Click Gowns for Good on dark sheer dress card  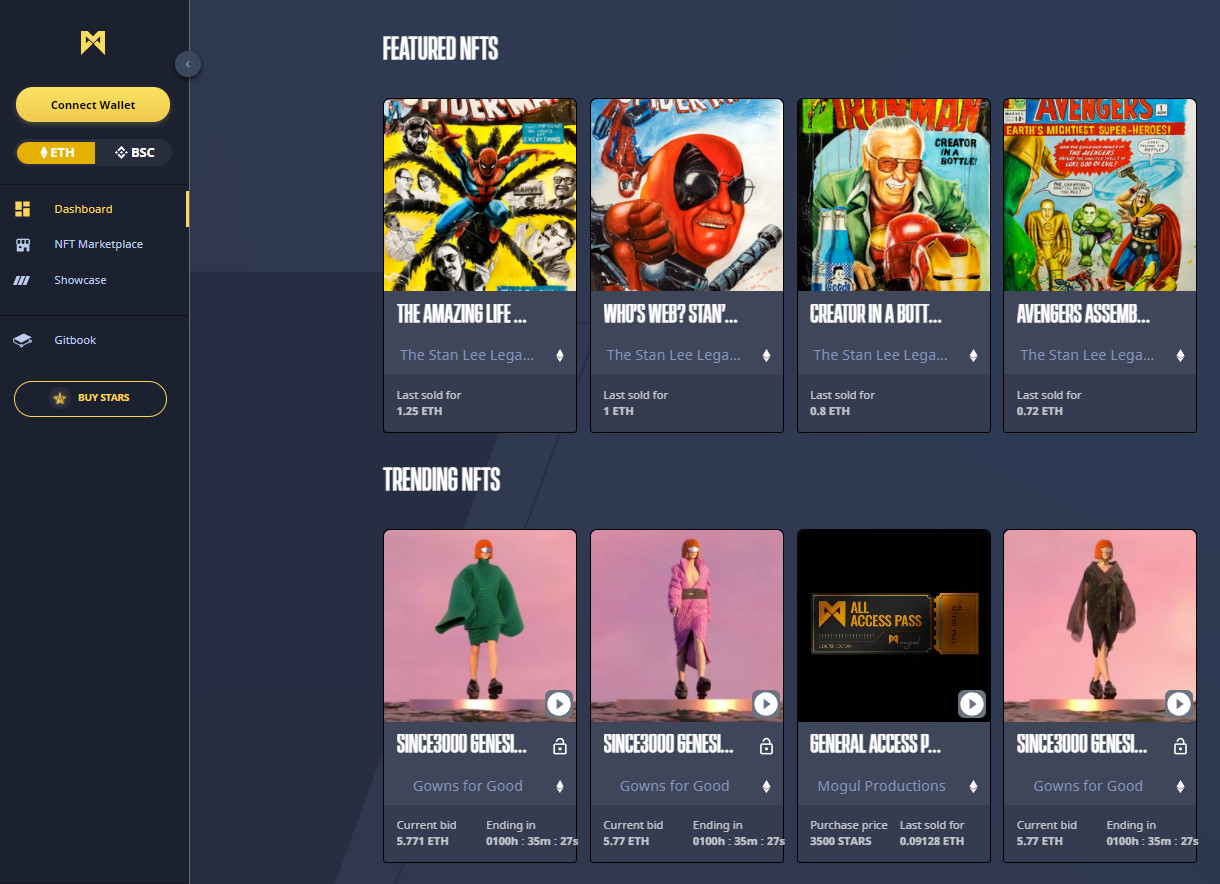pyautogui.click(x=1088, y=786)
